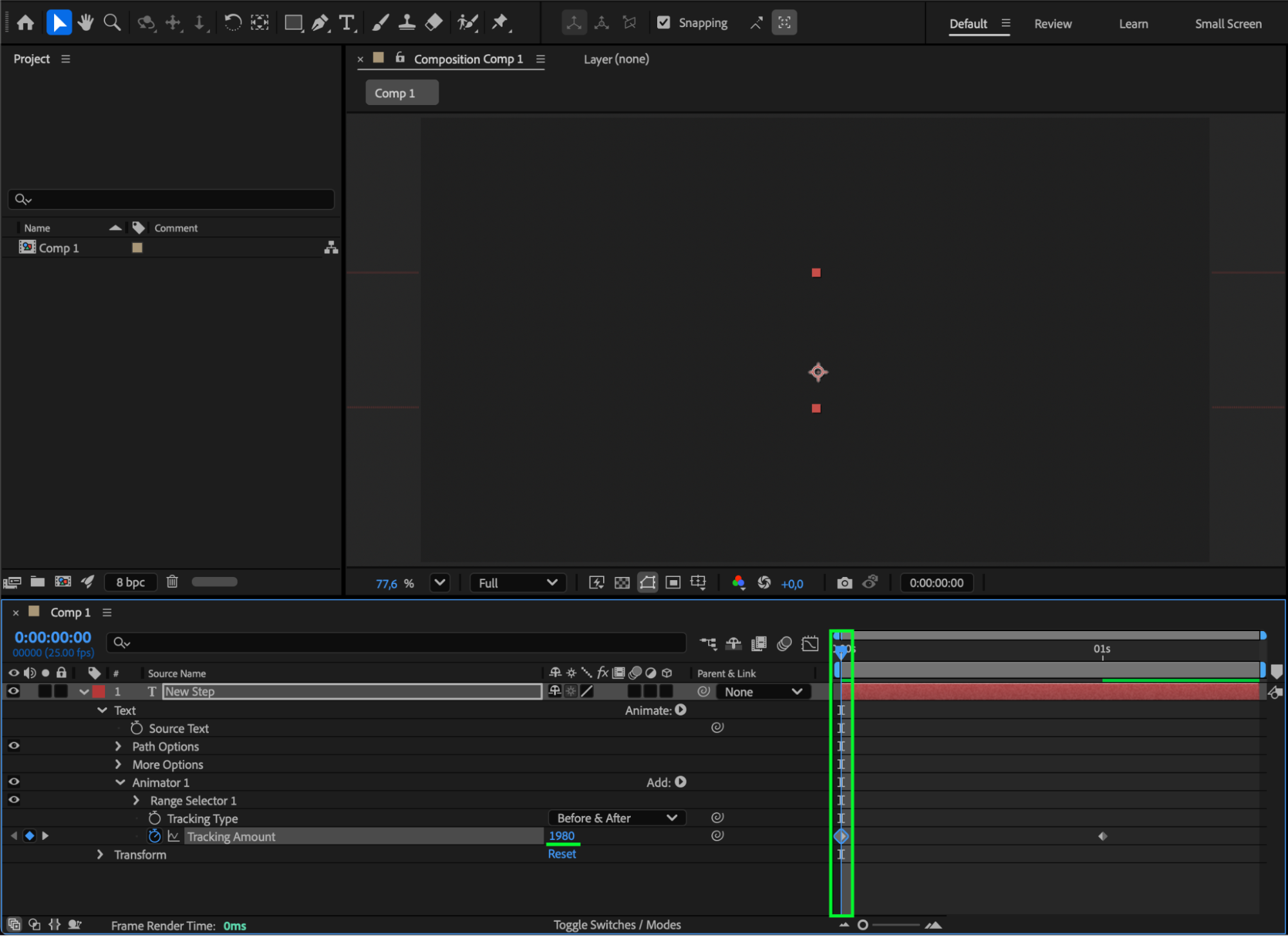Uncheck the Snapping checkbox
1288x936 pixels.
[x=663, y=23]
